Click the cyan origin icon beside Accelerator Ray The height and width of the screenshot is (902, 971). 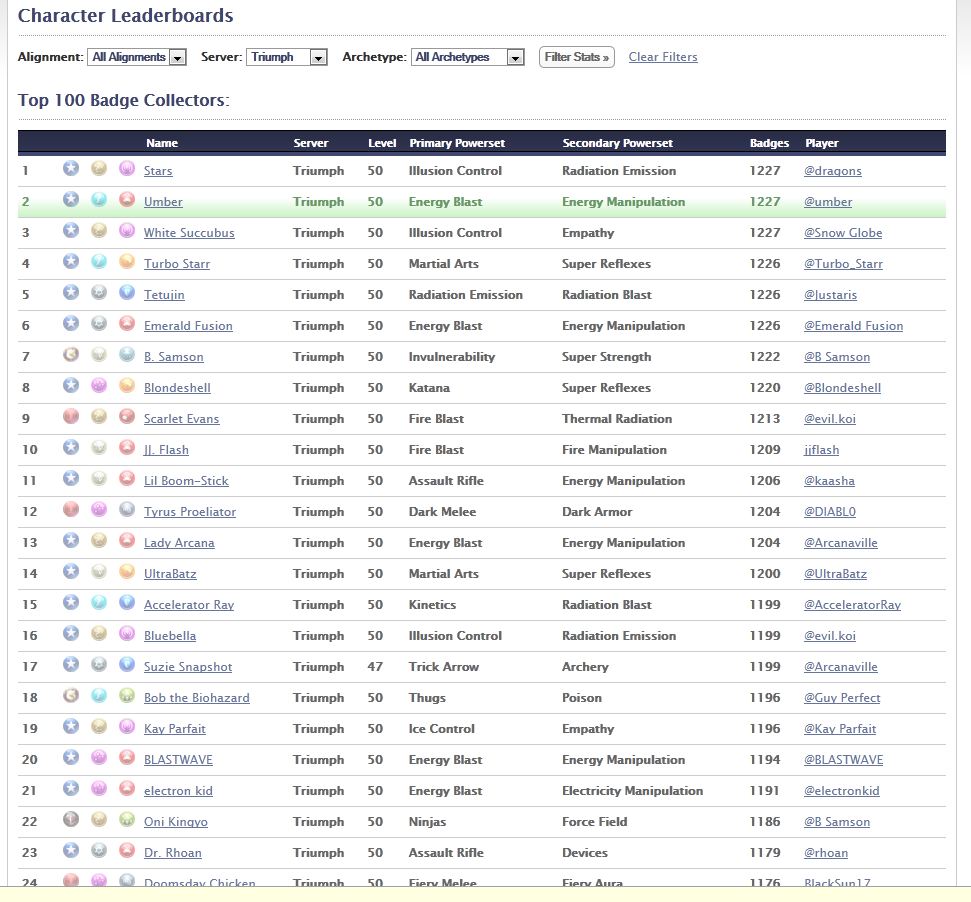[99, 604]
